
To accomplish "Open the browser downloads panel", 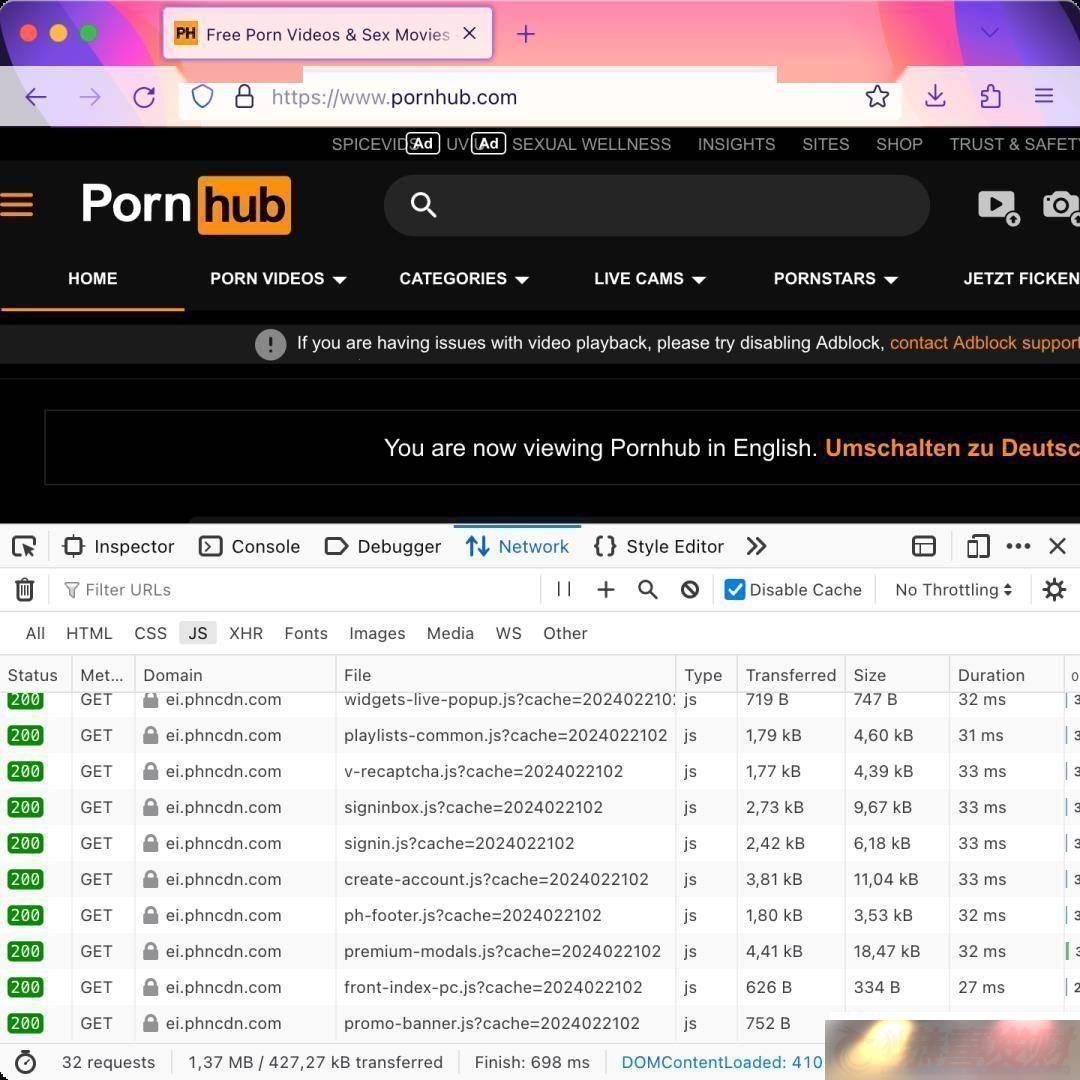I will (x=935, y=96).
